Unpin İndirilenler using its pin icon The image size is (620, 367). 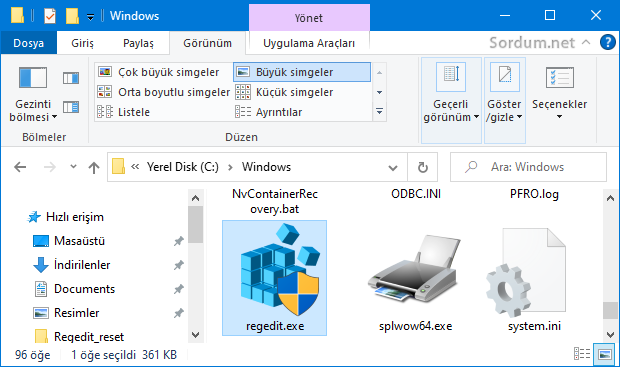click(179, 265)
